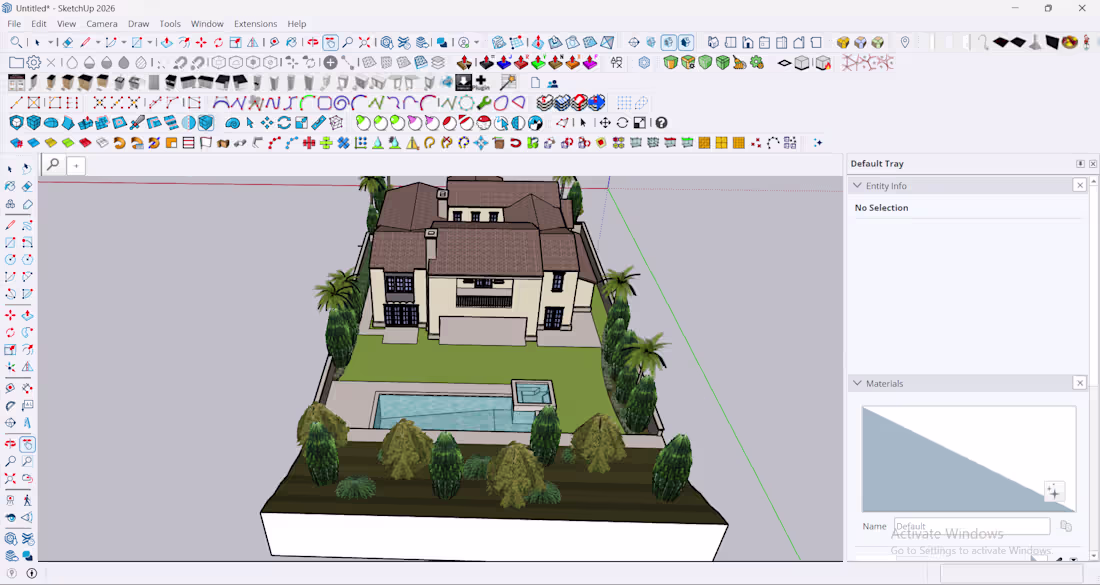Click the folder icon in second toolbar row

(x=15, y=62)
